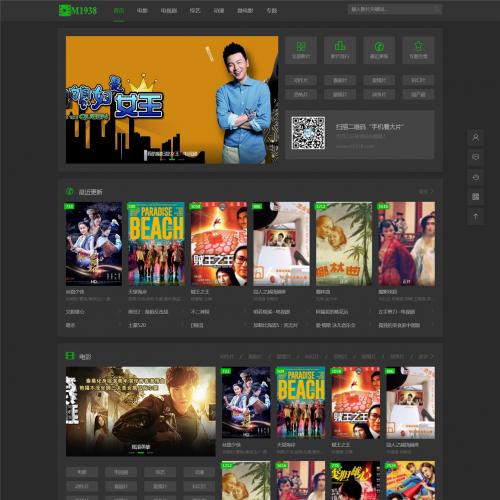Expand 更多 link in 最近更新 section
The height and width of the screenshot is (500, 500).
coord(426,192)
